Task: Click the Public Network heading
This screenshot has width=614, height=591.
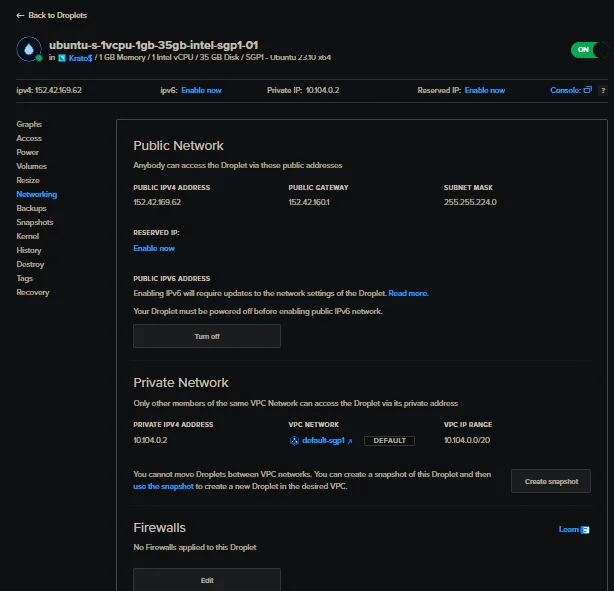Action: click(x=178, y=146)
